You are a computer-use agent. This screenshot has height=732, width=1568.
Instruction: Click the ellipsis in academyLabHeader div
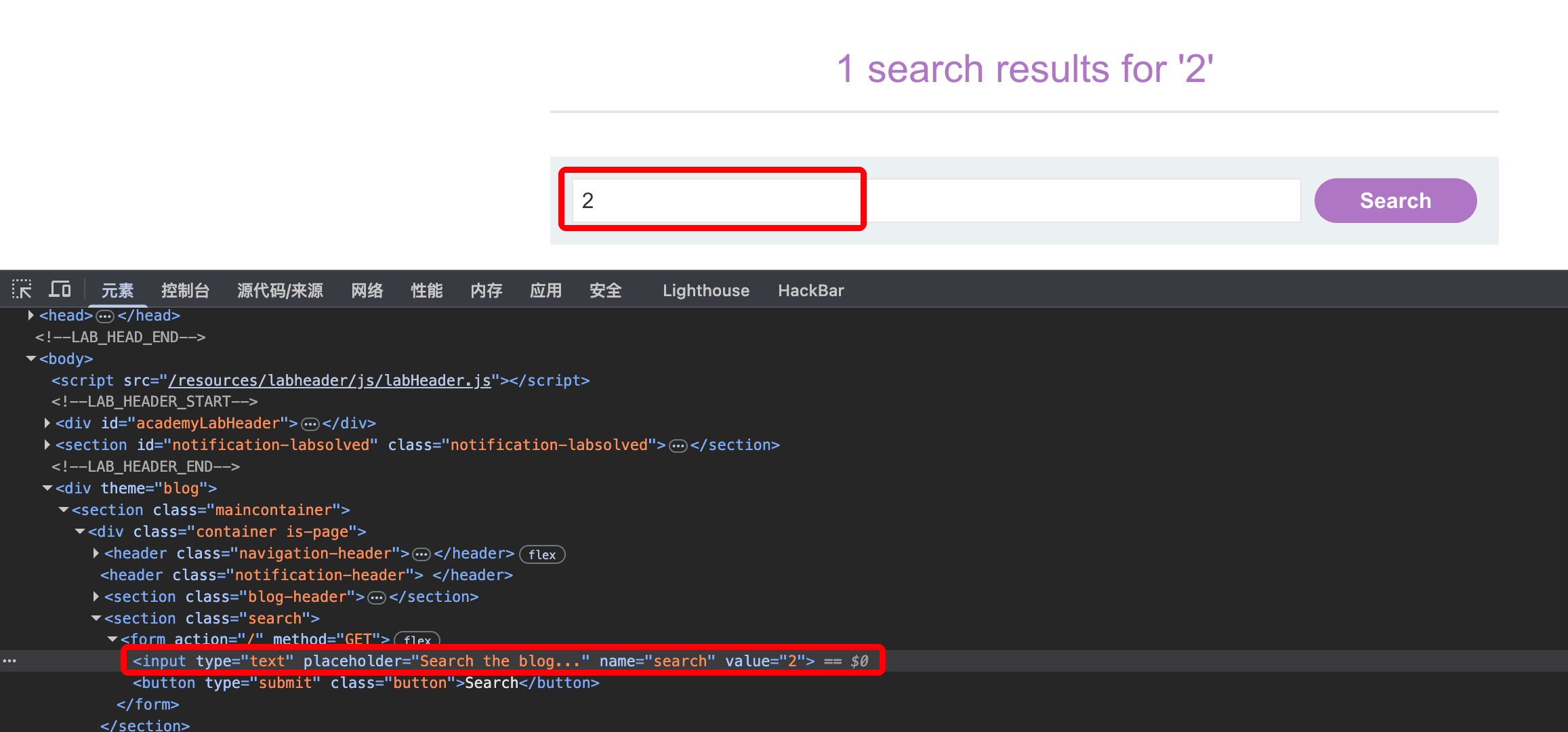(310, 424)
